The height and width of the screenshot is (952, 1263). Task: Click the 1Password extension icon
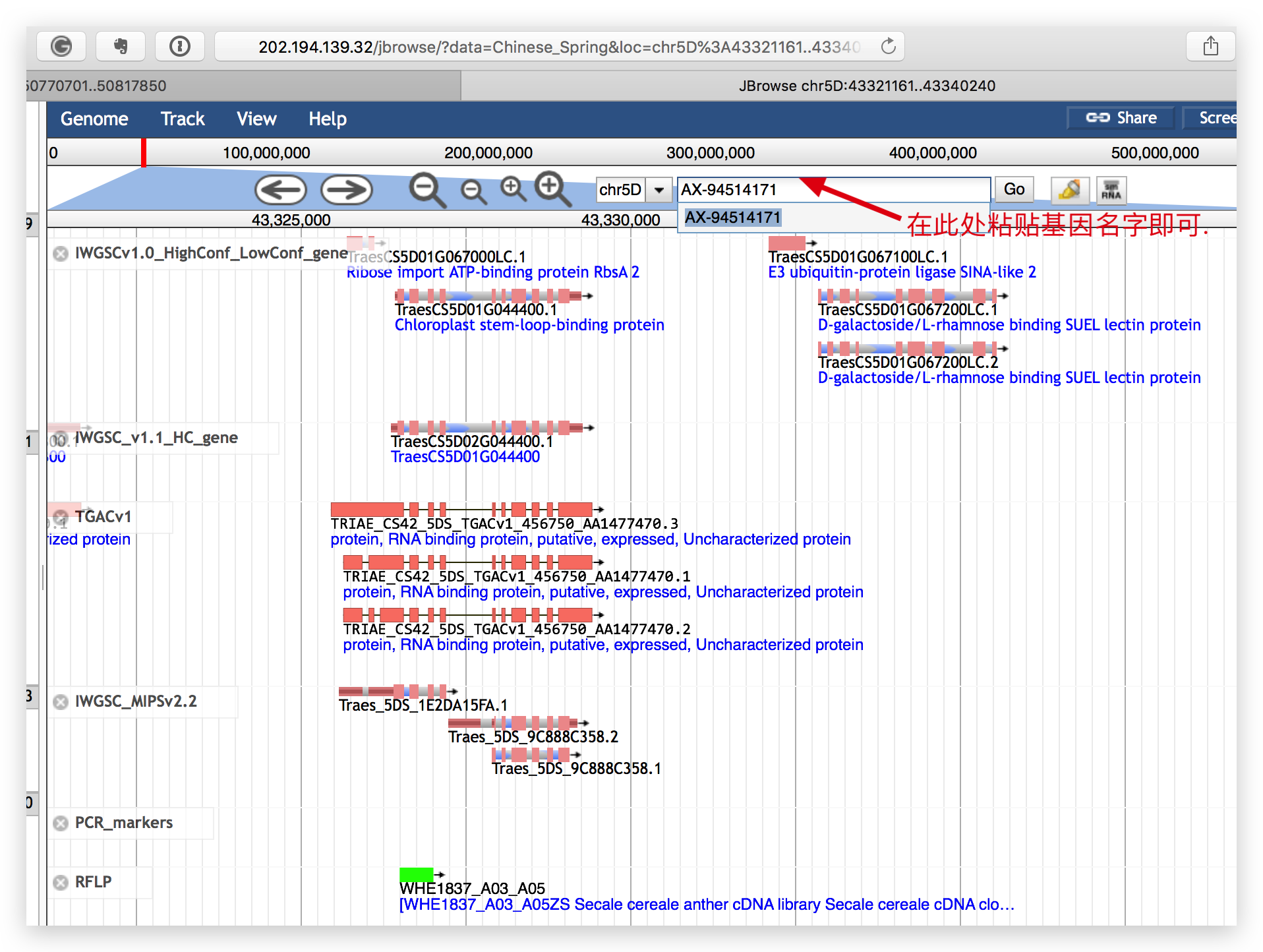coord(180,46)
